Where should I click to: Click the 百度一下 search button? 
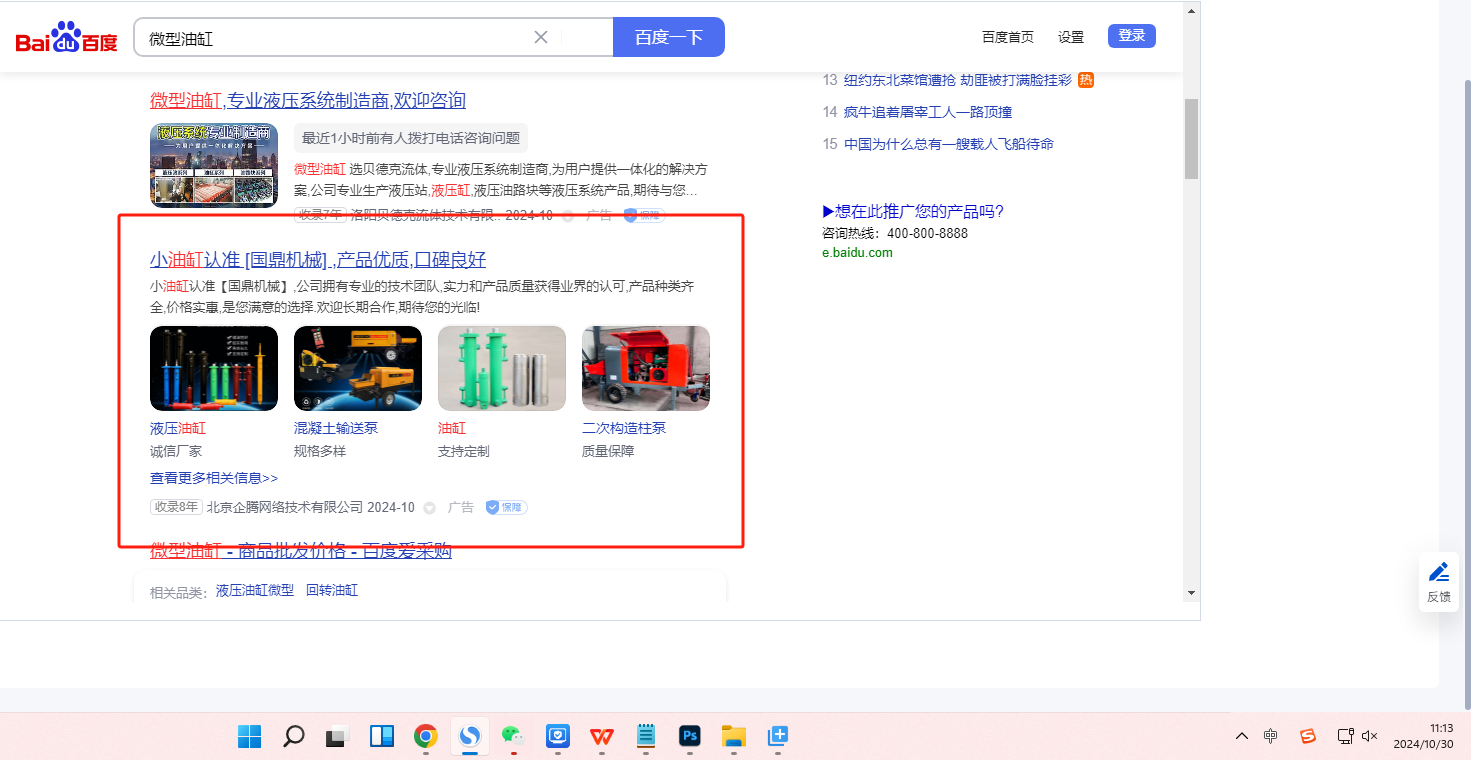click(668, 37)
